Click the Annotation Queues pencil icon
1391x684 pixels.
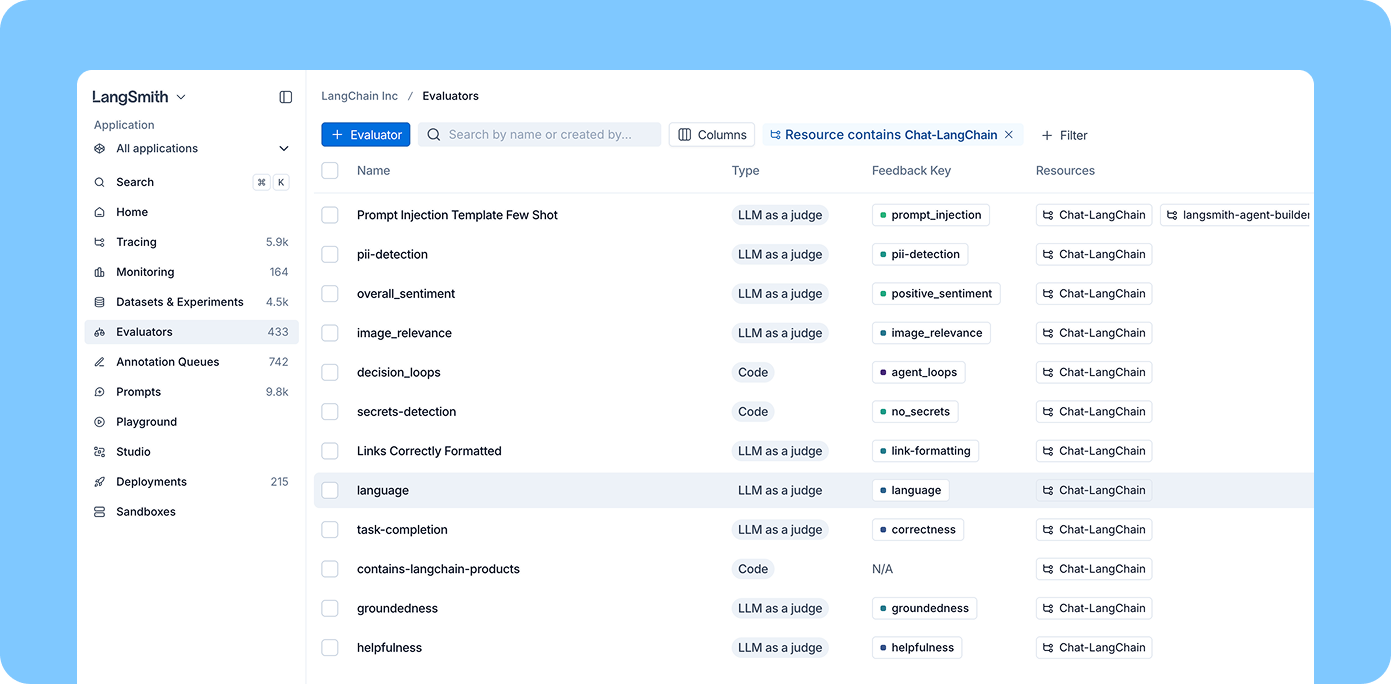(100, 362)
